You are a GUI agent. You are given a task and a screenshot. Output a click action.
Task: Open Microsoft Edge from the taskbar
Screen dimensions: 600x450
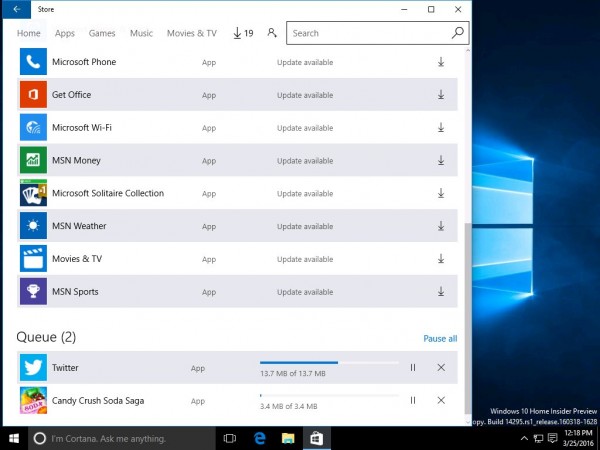(258, 438)
